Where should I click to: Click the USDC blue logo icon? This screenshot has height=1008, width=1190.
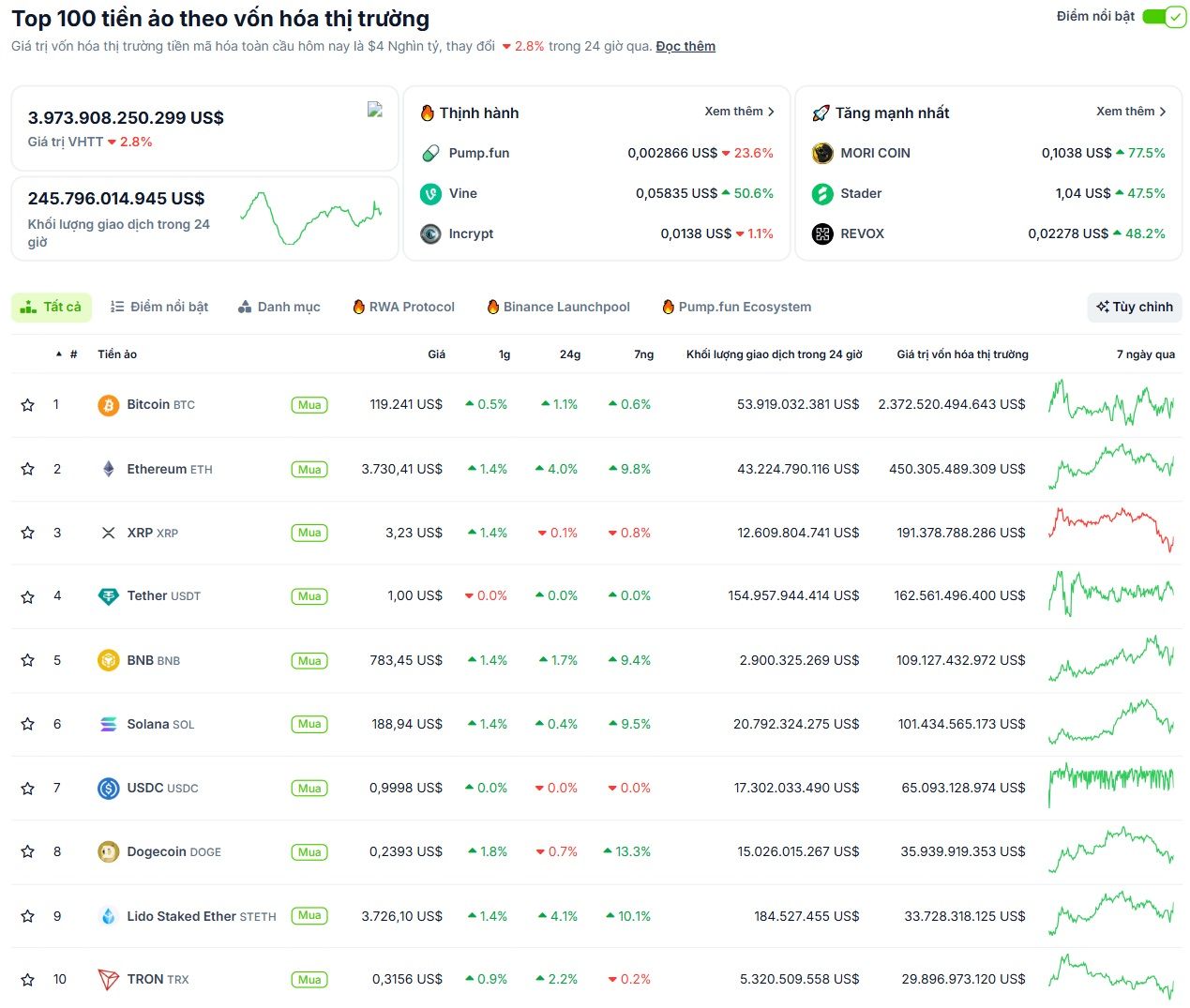click(x=109, y=788)
